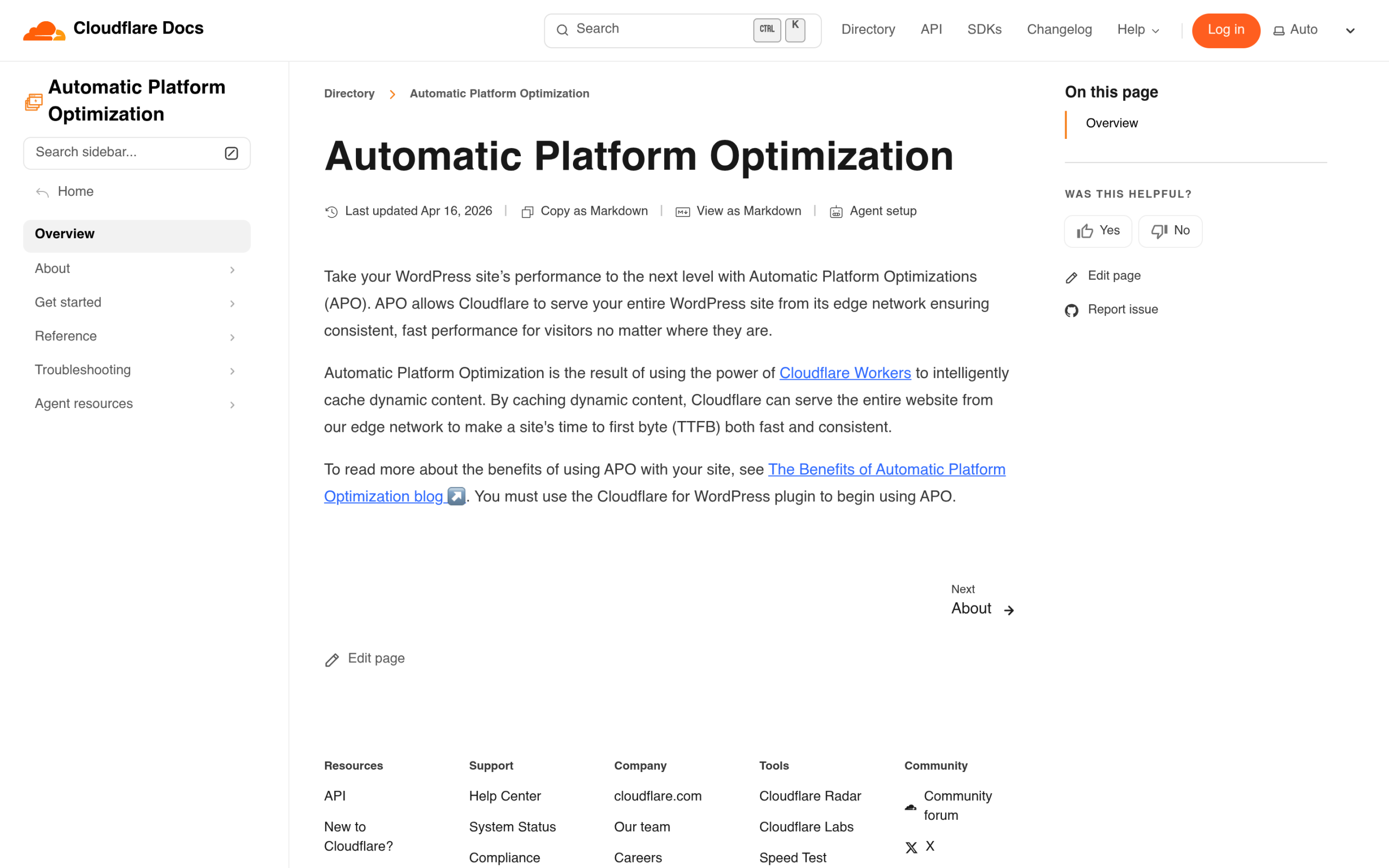Viewport: 1389px width, 868px height.
Task: Click View as Markdown
Action: point(738,211)
